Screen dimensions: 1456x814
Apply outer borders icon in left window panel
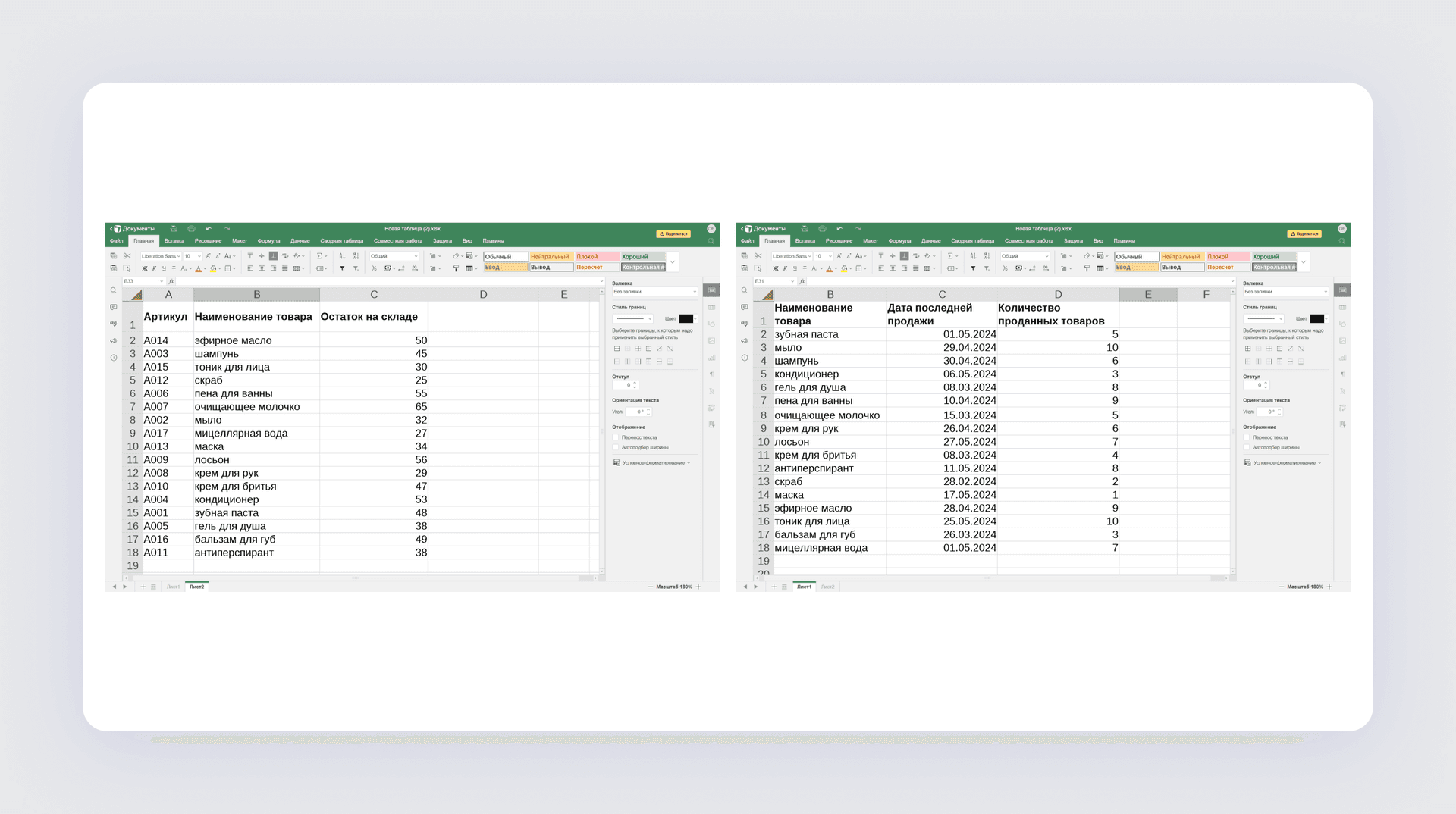(x=648, y=349)
